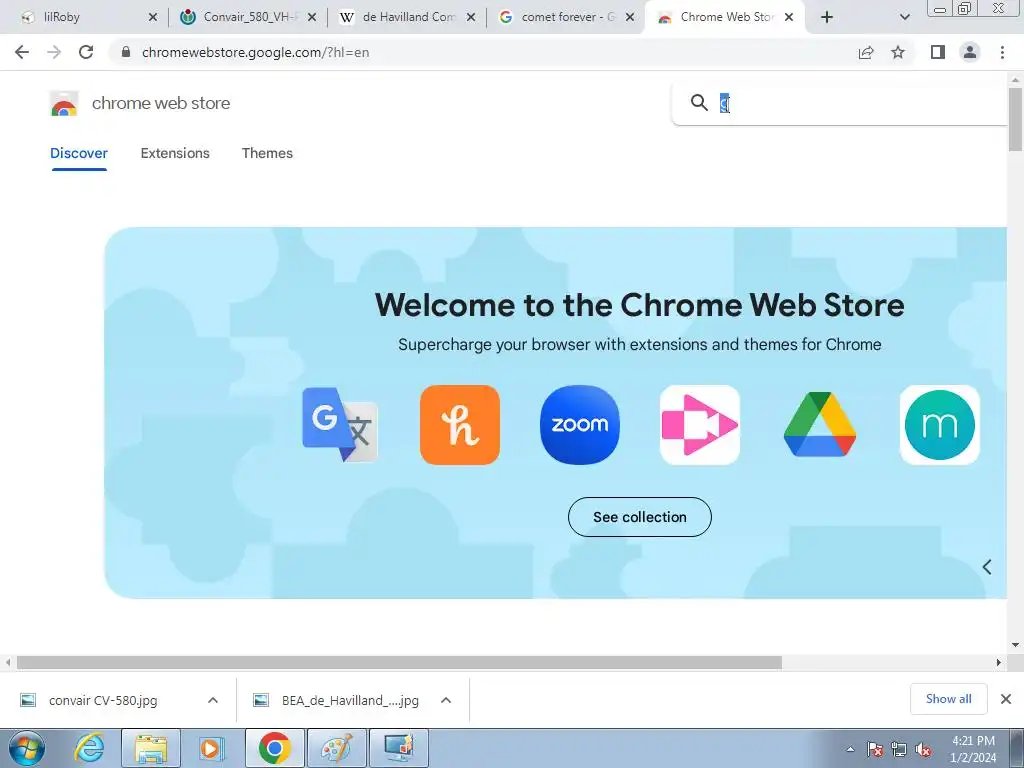The height and width of the screenshot is (768, 1024).
Task: Click the pink video recorder extension icon
Action: tap(699, 424)
